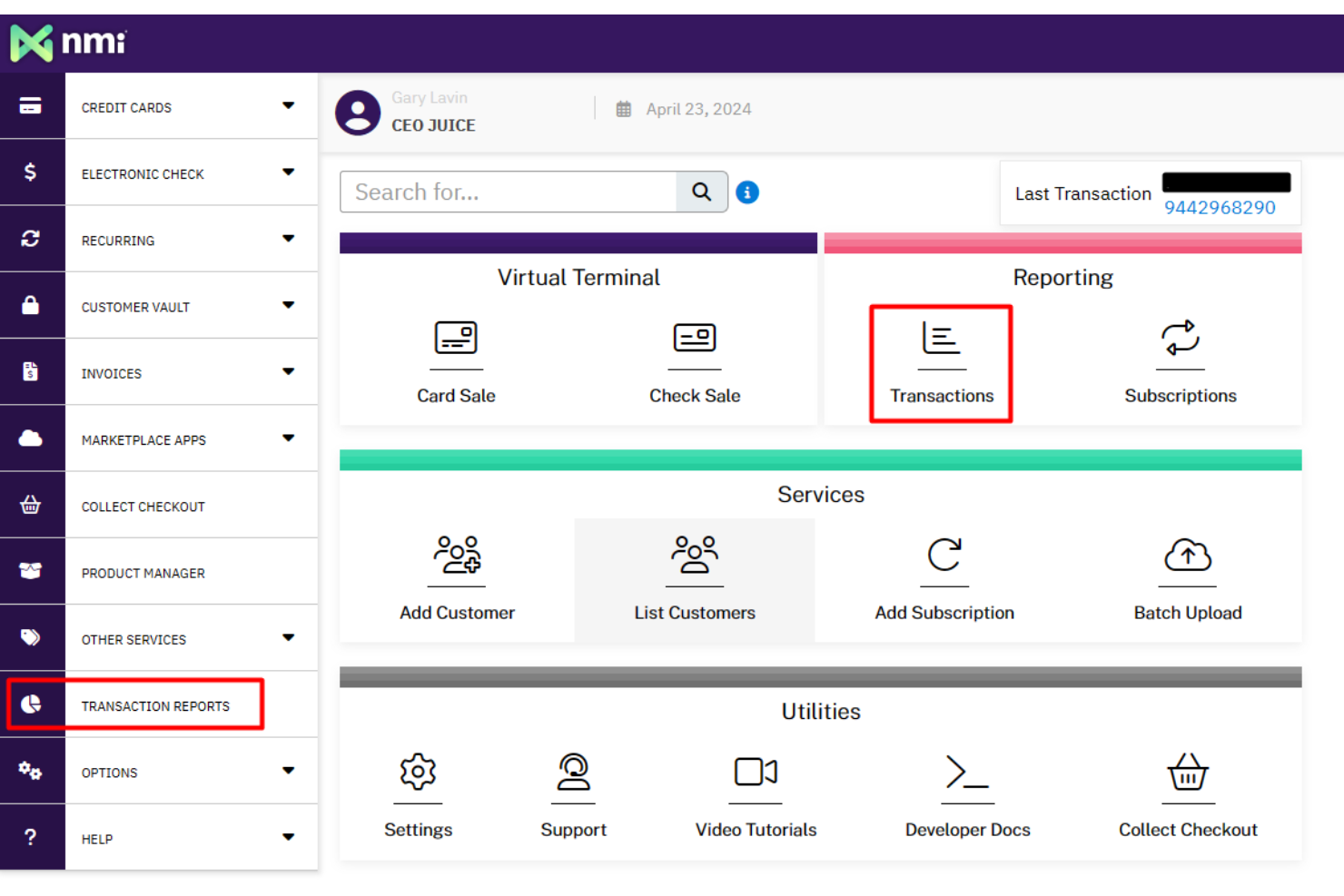Open Card Sale virtual terminal icon
This screenshot has height=896, width=1344.
click(x=456, y=339)
